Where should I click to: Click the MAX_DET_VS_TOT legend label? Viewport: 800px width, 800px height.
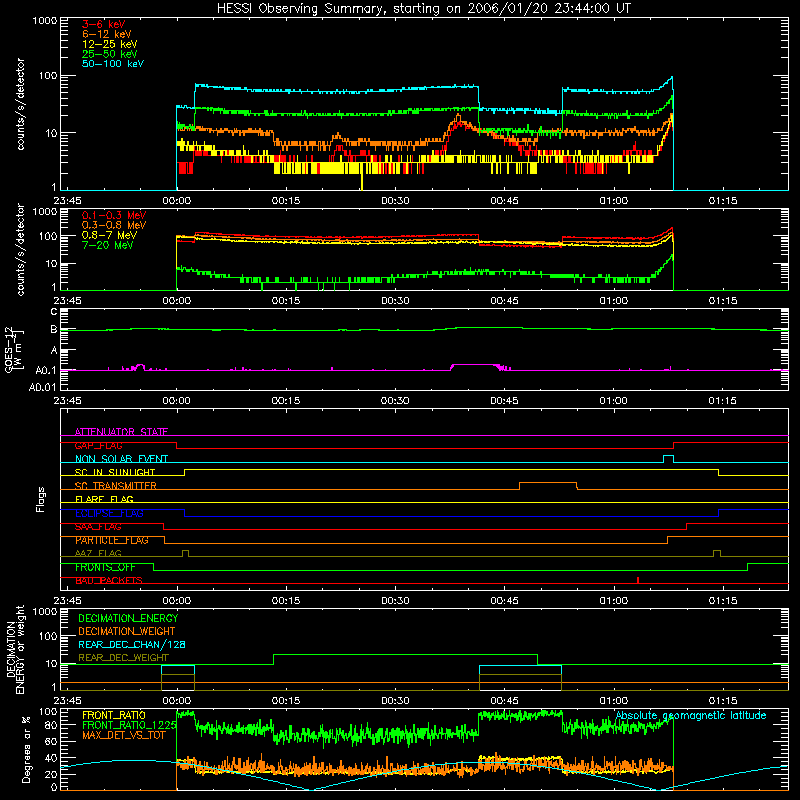pyautogui.click(x=123, y=735)
